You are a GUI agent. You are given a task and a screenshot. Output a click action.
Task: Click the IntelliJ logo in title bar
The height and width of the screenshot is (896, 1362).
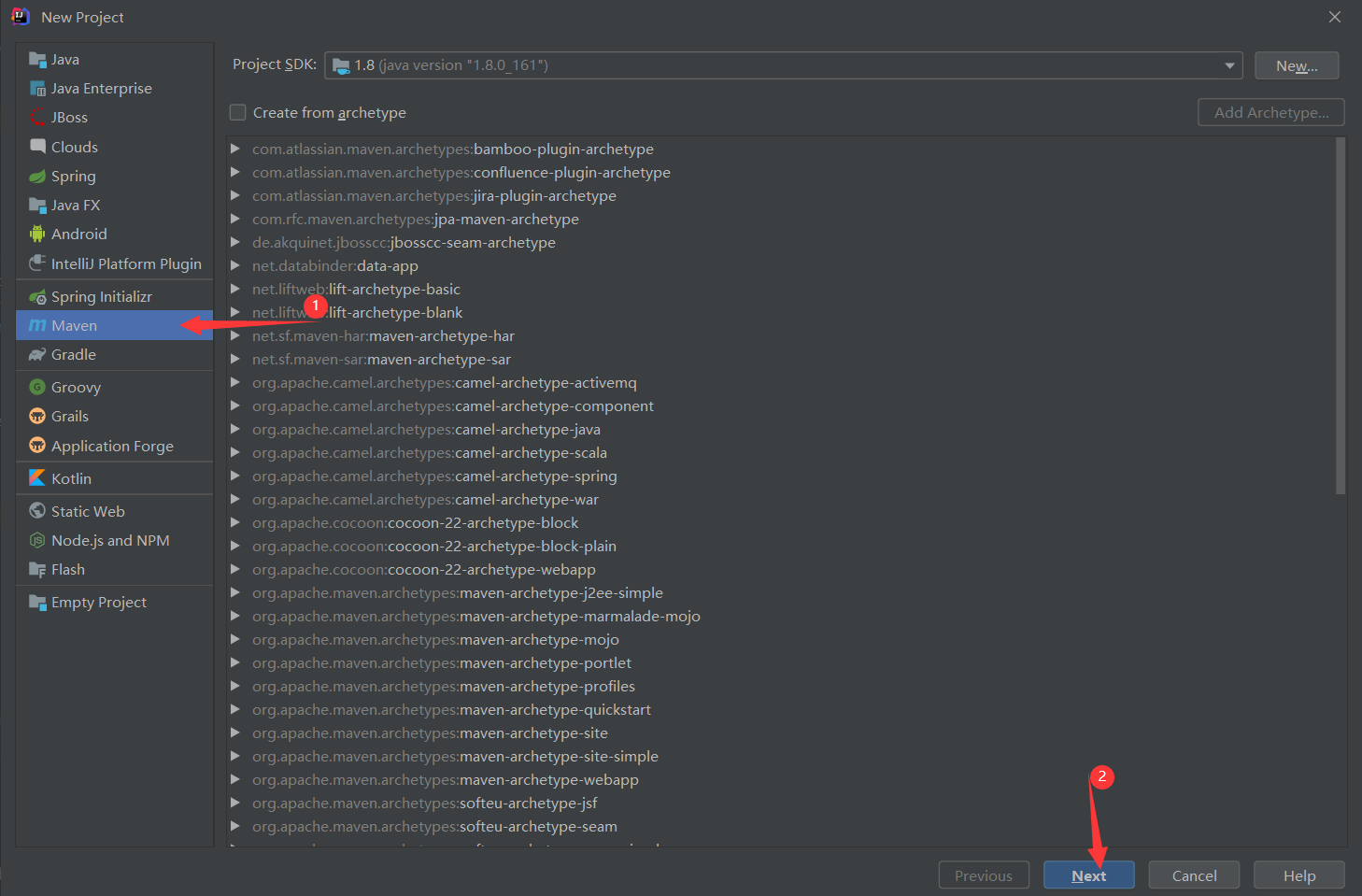[21, 17]
